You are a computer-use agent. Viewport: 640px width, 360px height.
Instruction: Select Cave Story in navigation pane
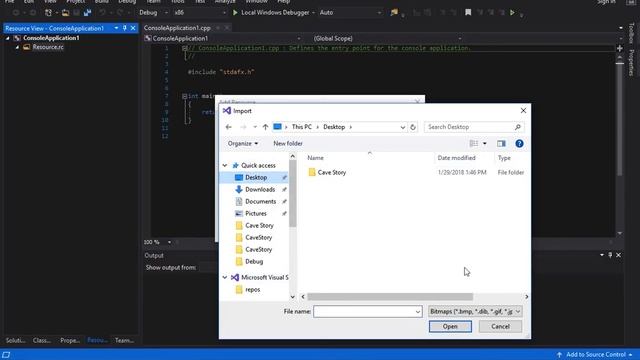259,225
